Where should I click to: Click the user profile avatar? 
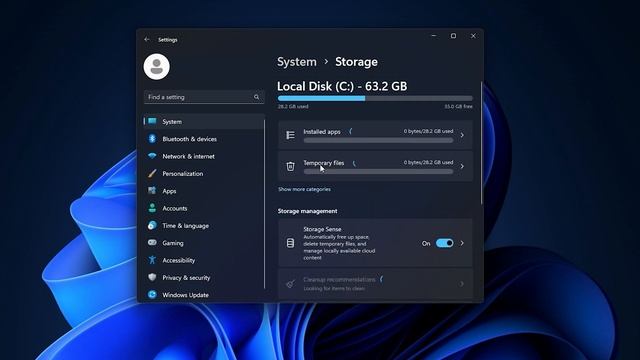(x=157, y=67)
